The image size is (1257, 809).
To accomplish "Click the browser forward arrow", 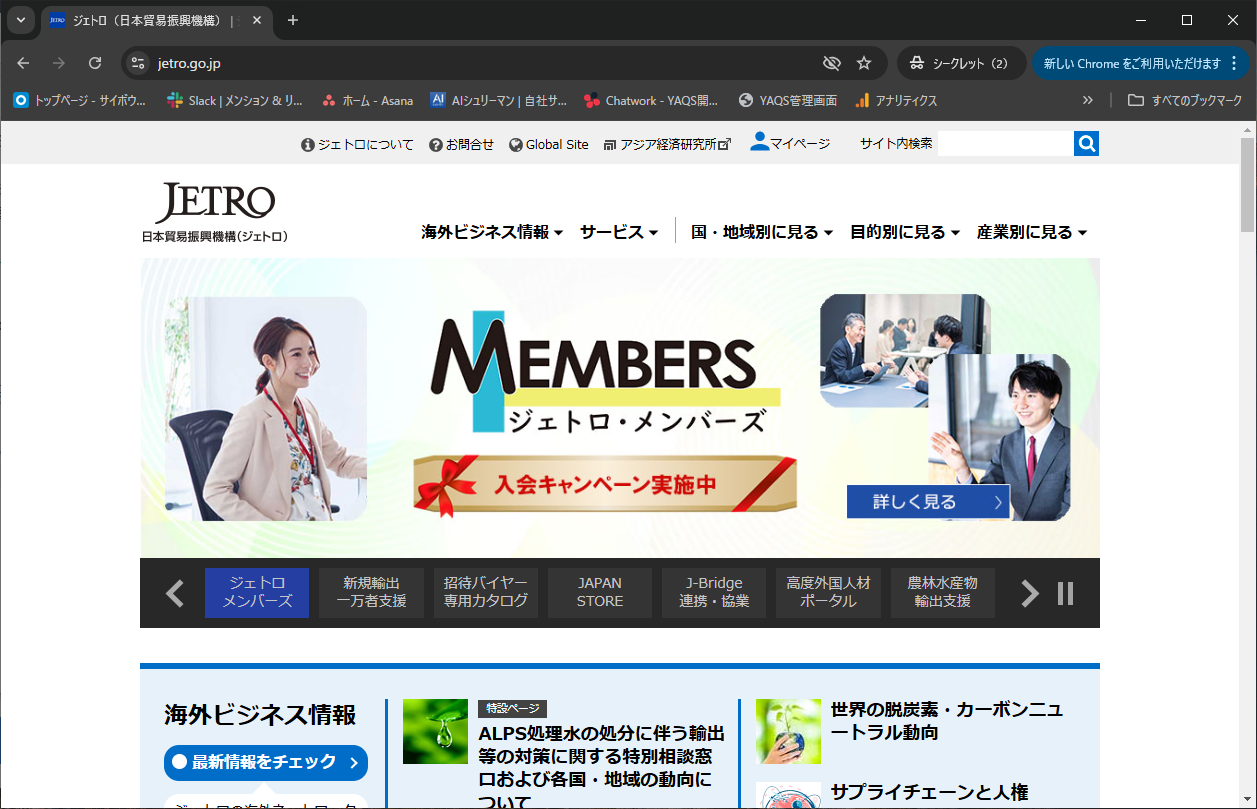I will click(x=59, y=63).
